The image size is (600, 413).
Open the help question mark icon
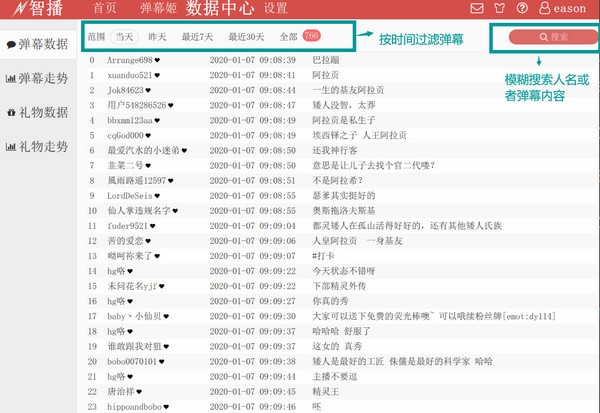522,9
